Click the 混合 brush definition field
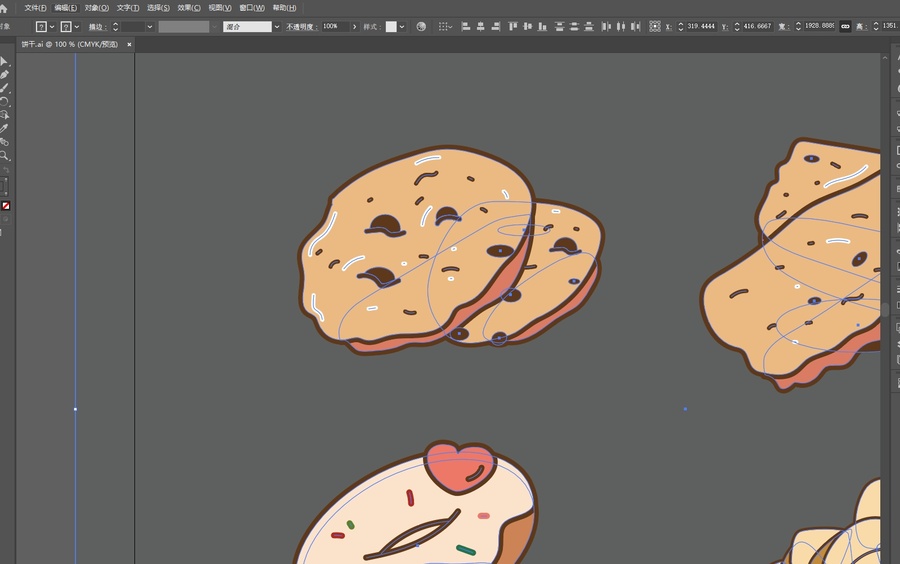The height and width of the screenshot is (564, 900). point(247,26)
